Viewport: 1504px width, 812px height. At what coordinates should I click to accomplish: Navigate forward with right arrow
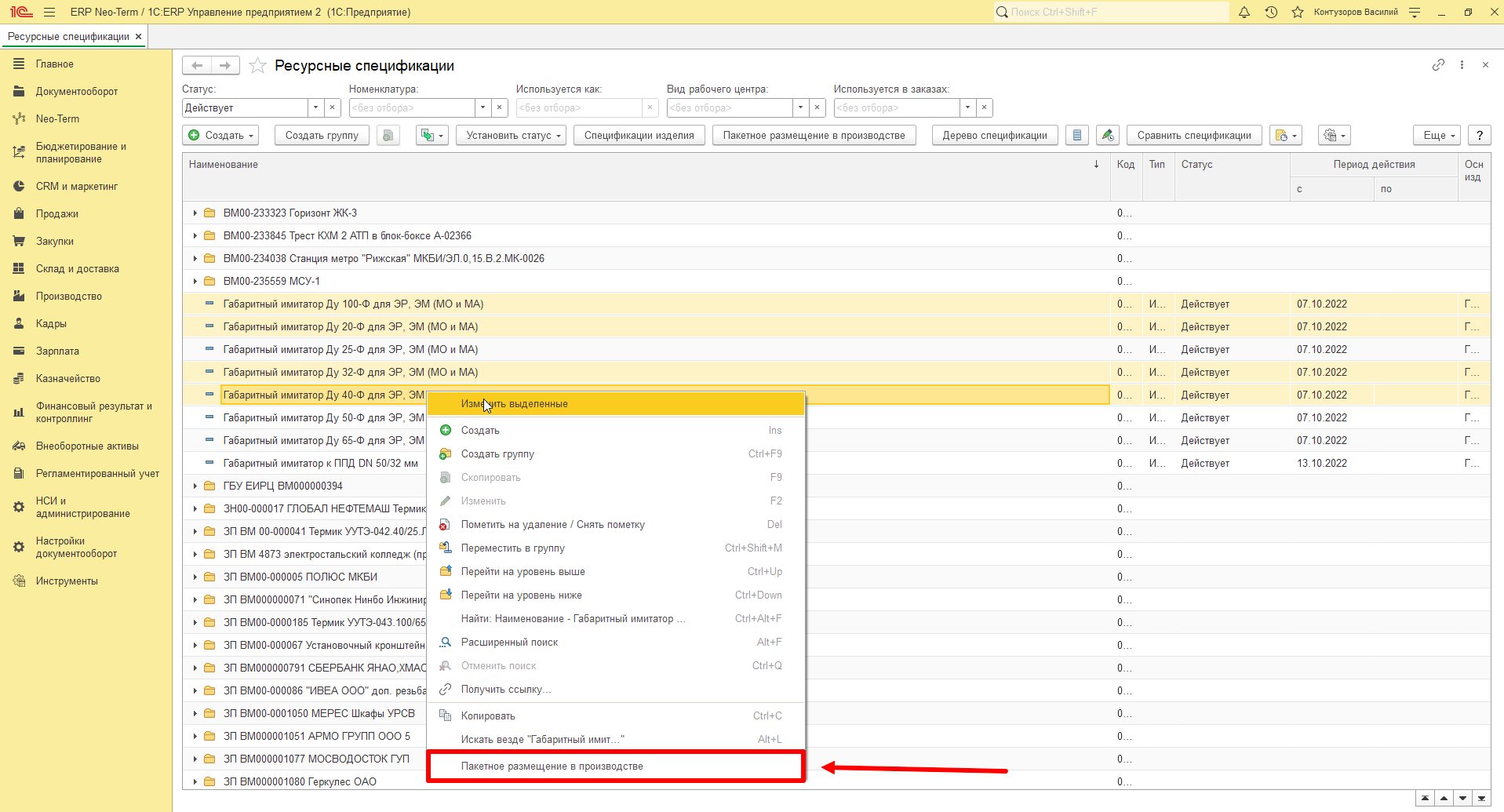pos(225,66)
